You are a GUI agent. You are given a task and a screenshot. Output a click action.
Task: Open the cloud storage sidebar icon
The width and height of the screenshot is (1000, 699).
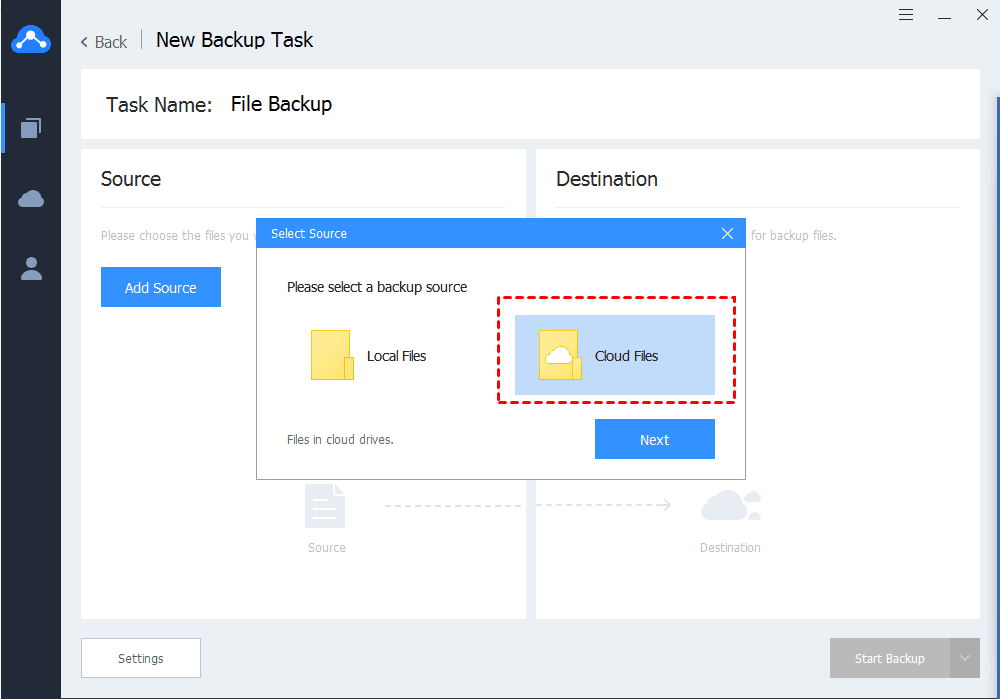[x=31, y=198]
